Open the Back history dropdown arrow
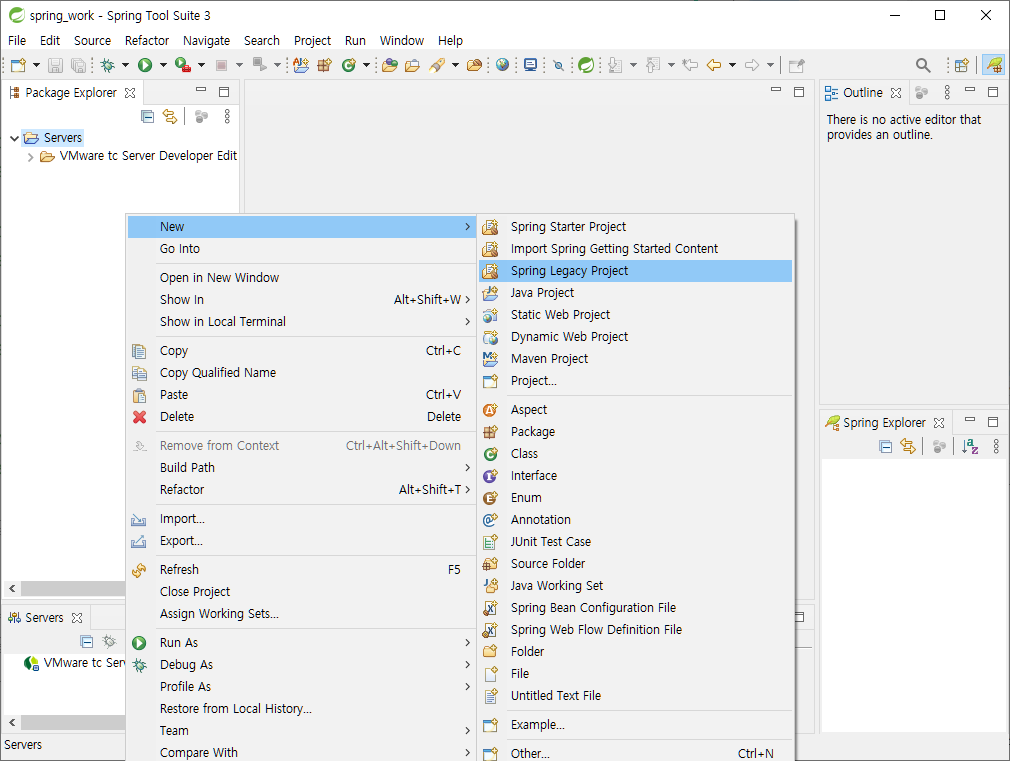 click(x=732, y=65)
